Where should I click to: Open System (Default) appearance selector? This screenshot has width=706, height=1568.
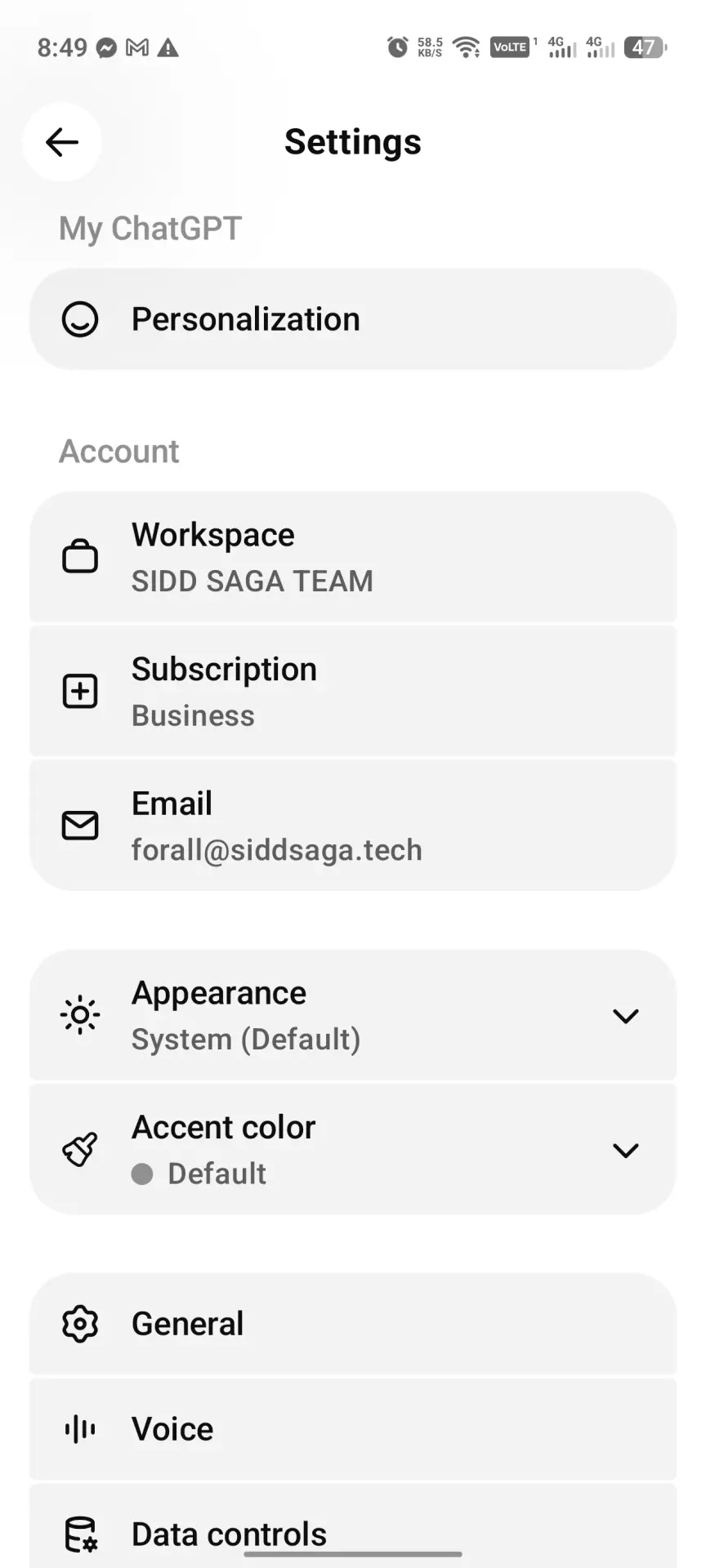tap(246, 1039)
